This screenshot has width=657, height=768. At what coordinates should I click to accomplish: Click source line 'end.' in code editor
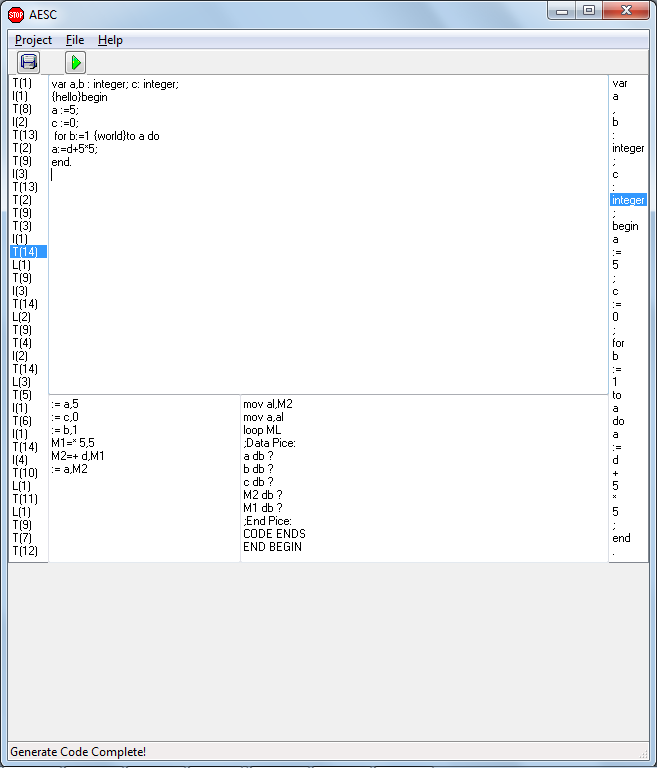[62, 162]
